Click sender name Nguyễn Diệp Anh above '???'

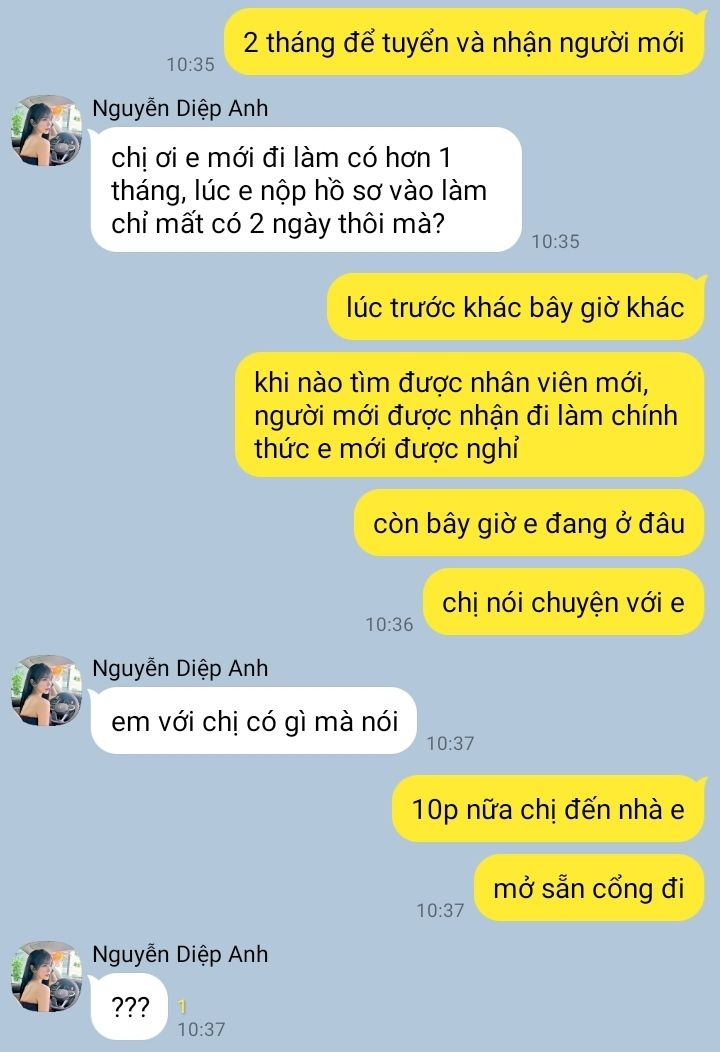click(x=180, y=953)
